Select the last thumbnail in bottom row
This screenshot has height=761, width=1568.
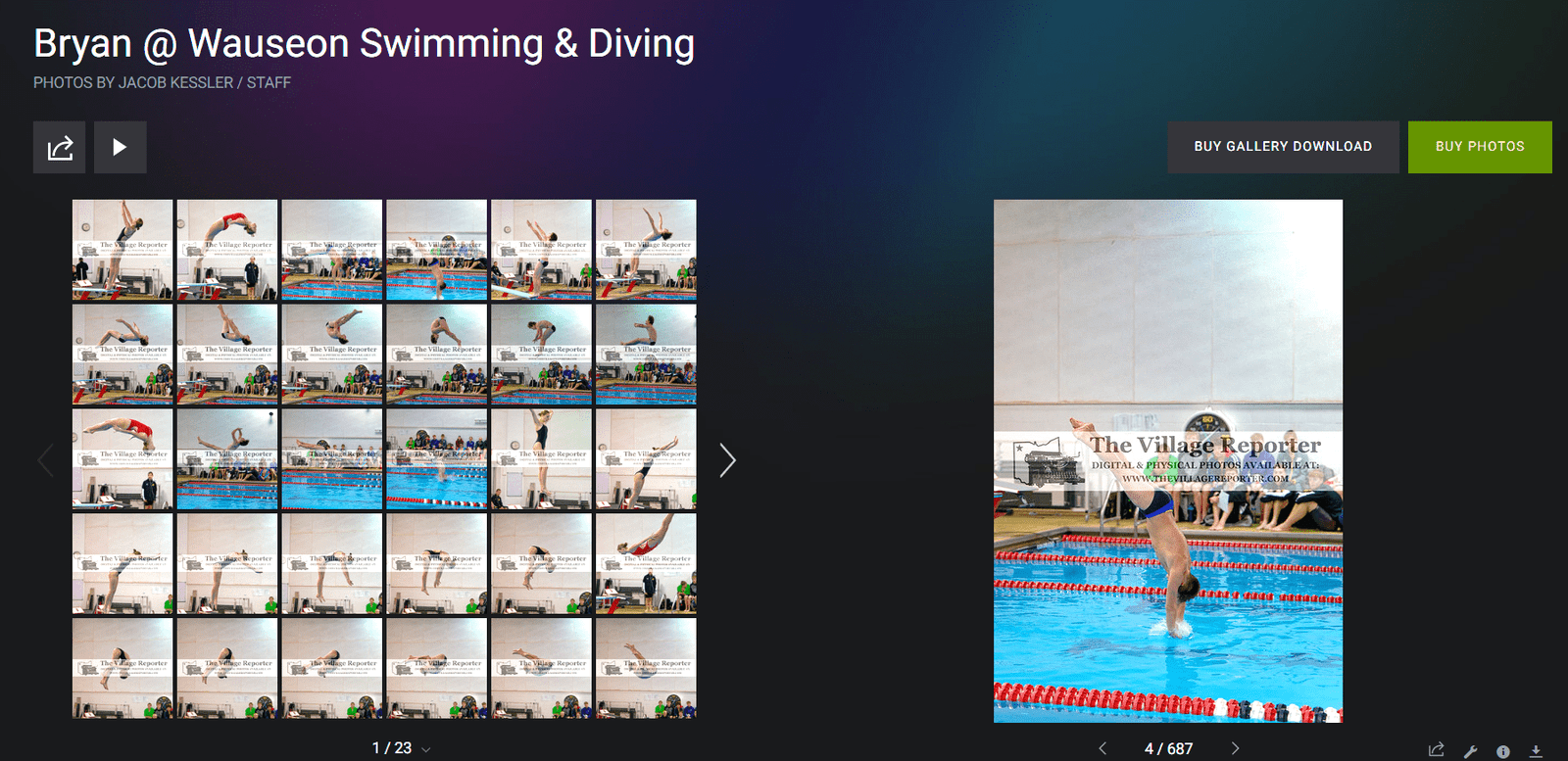tap(646, 668)
